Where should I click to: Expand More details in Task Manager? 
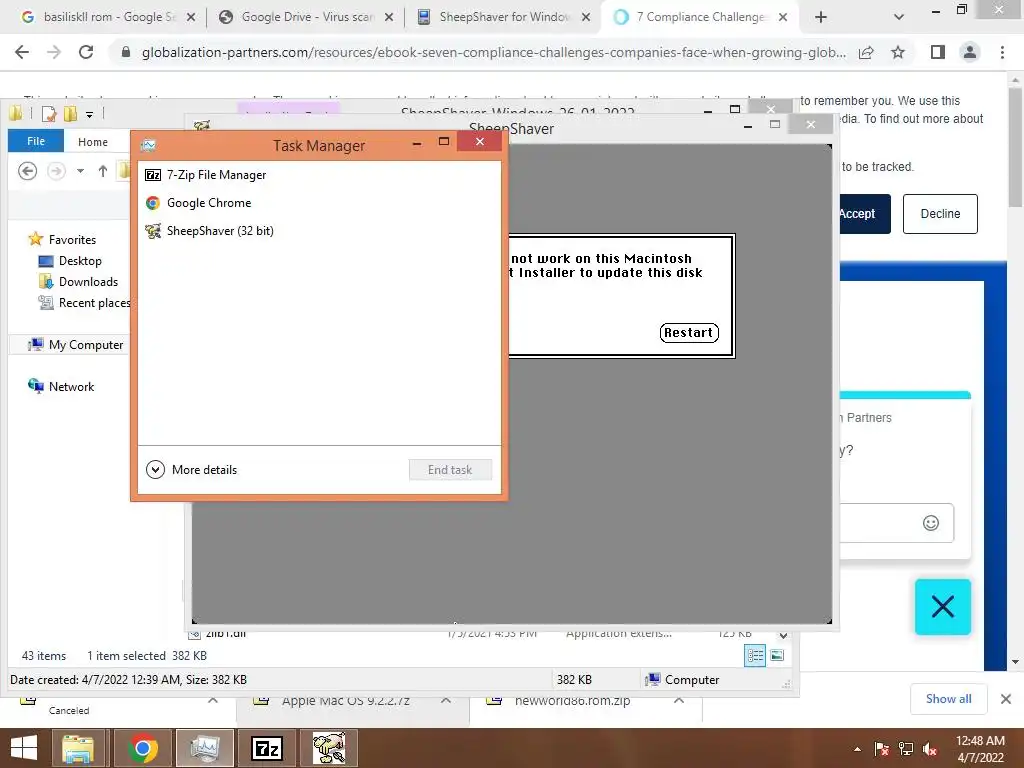tap(191, 470)
